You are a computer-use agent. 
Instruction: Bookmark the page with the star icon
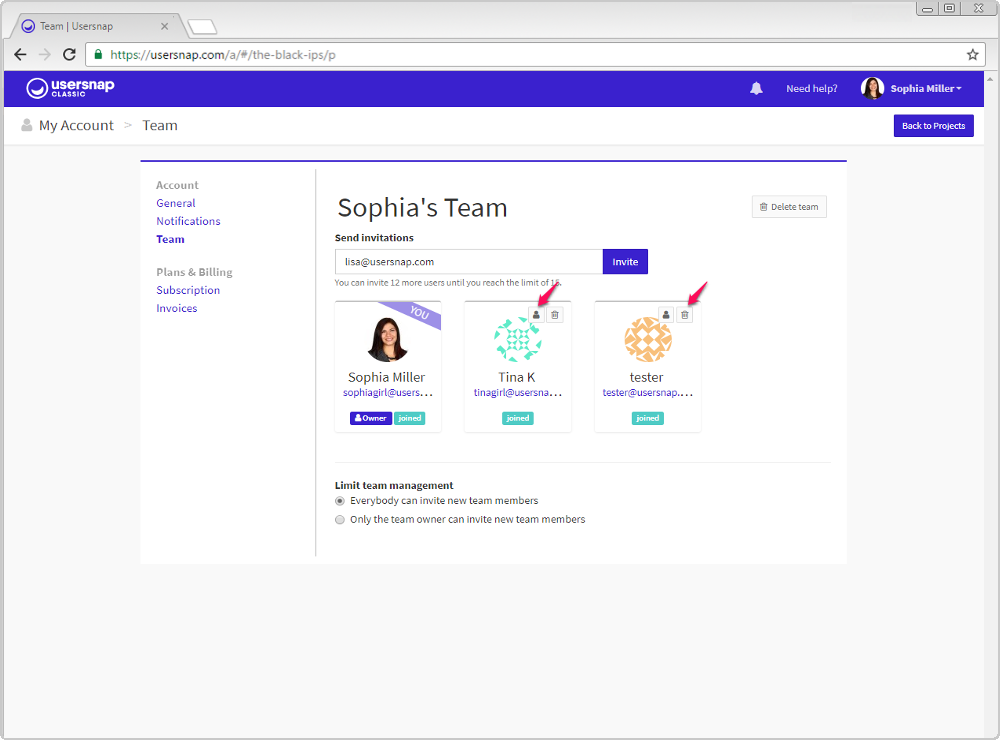tap(972, 55)
